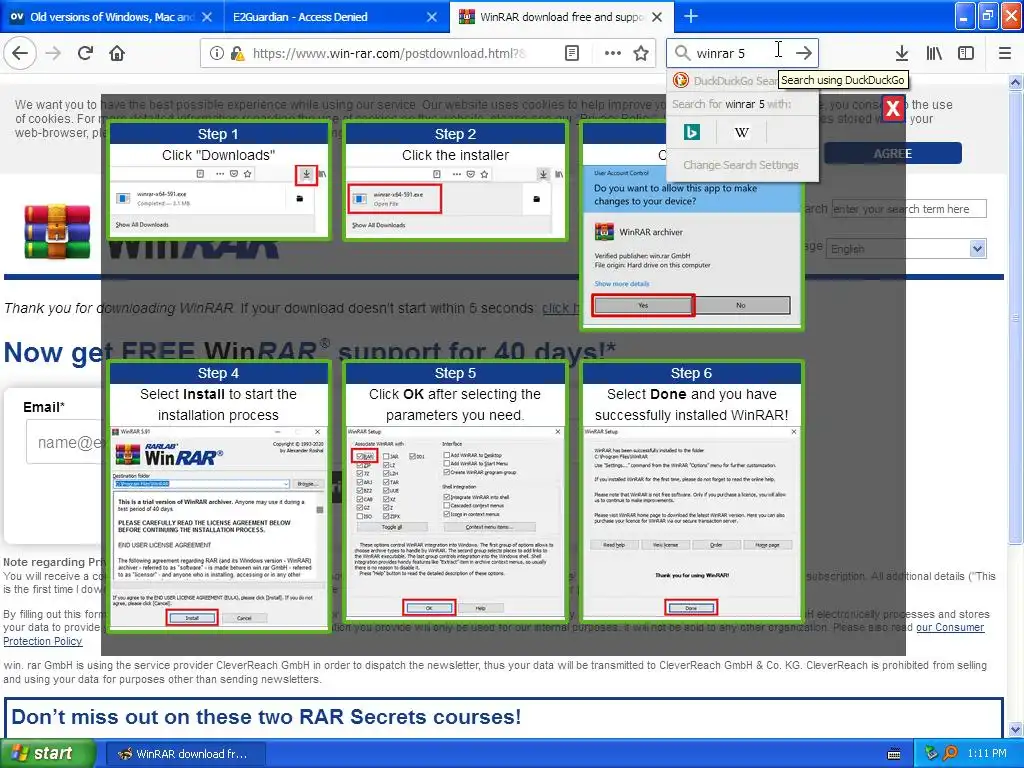Click the WinRAR books logo
Screen dimensions: 1024x768
[x=57, y=231]
